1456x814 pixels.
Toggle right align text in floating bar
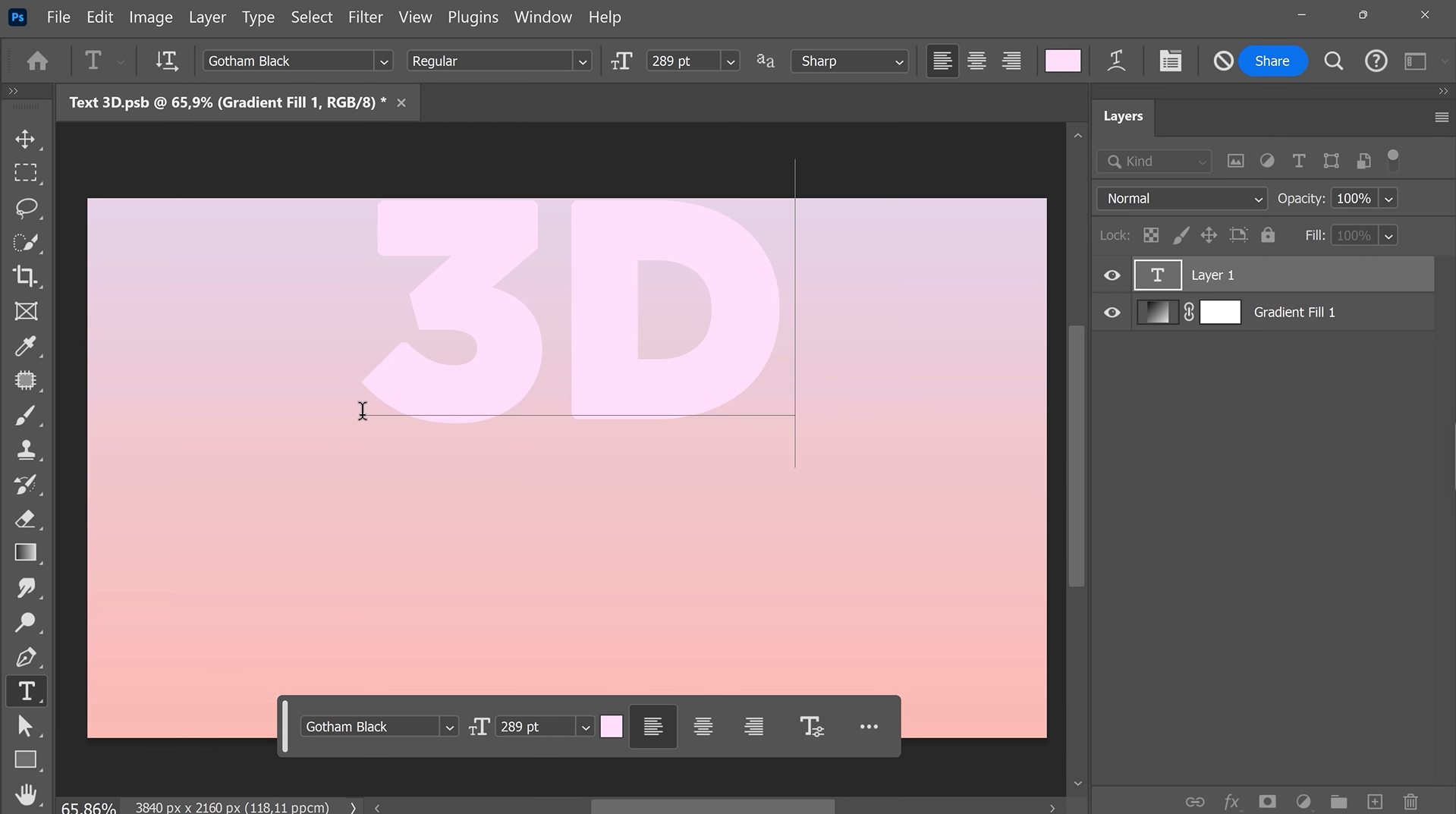click(753, 727)
